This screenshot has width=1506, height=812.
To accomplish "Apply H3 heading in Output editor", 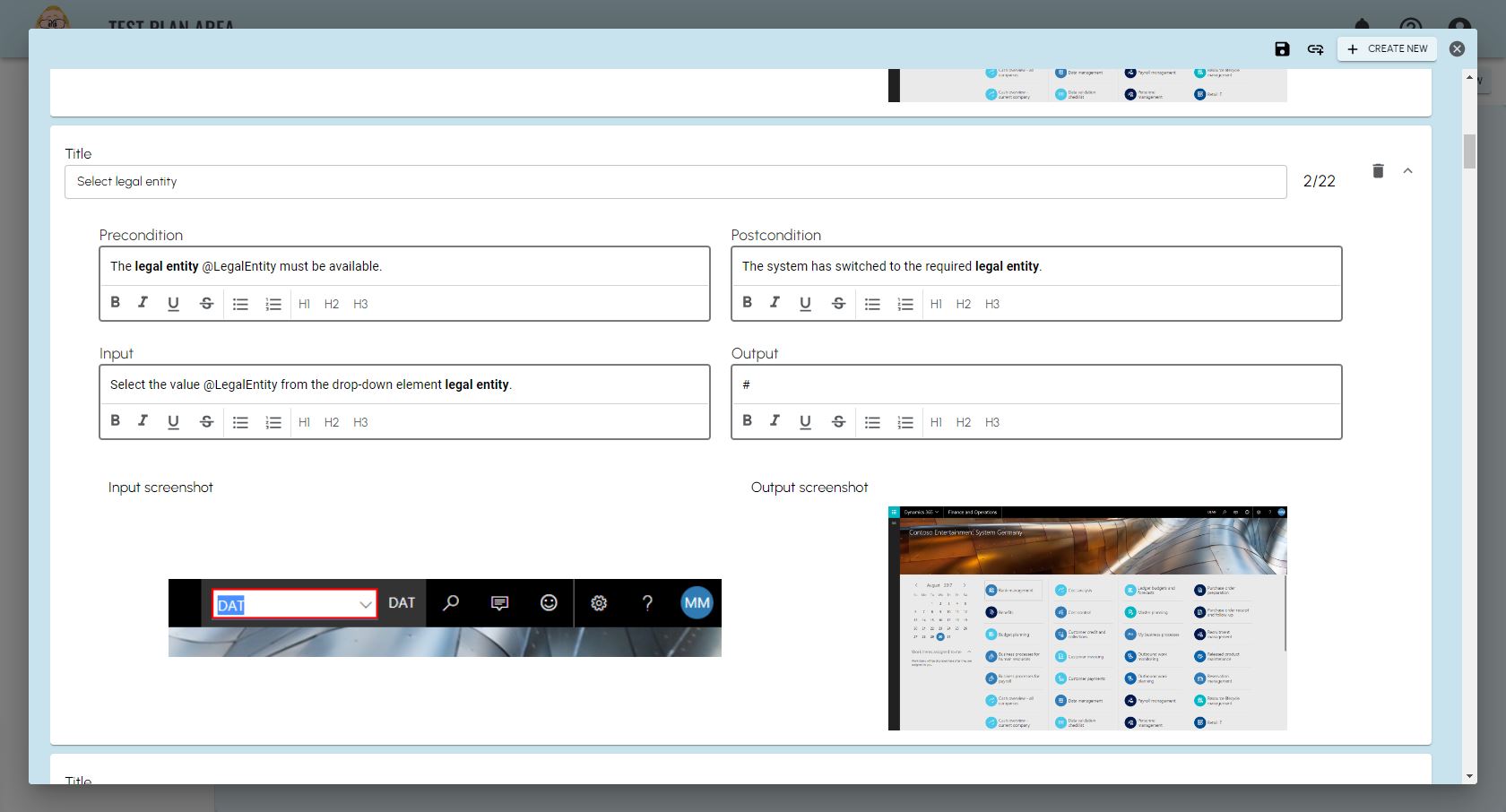I will pyautogui.click(x=992, y=422).
